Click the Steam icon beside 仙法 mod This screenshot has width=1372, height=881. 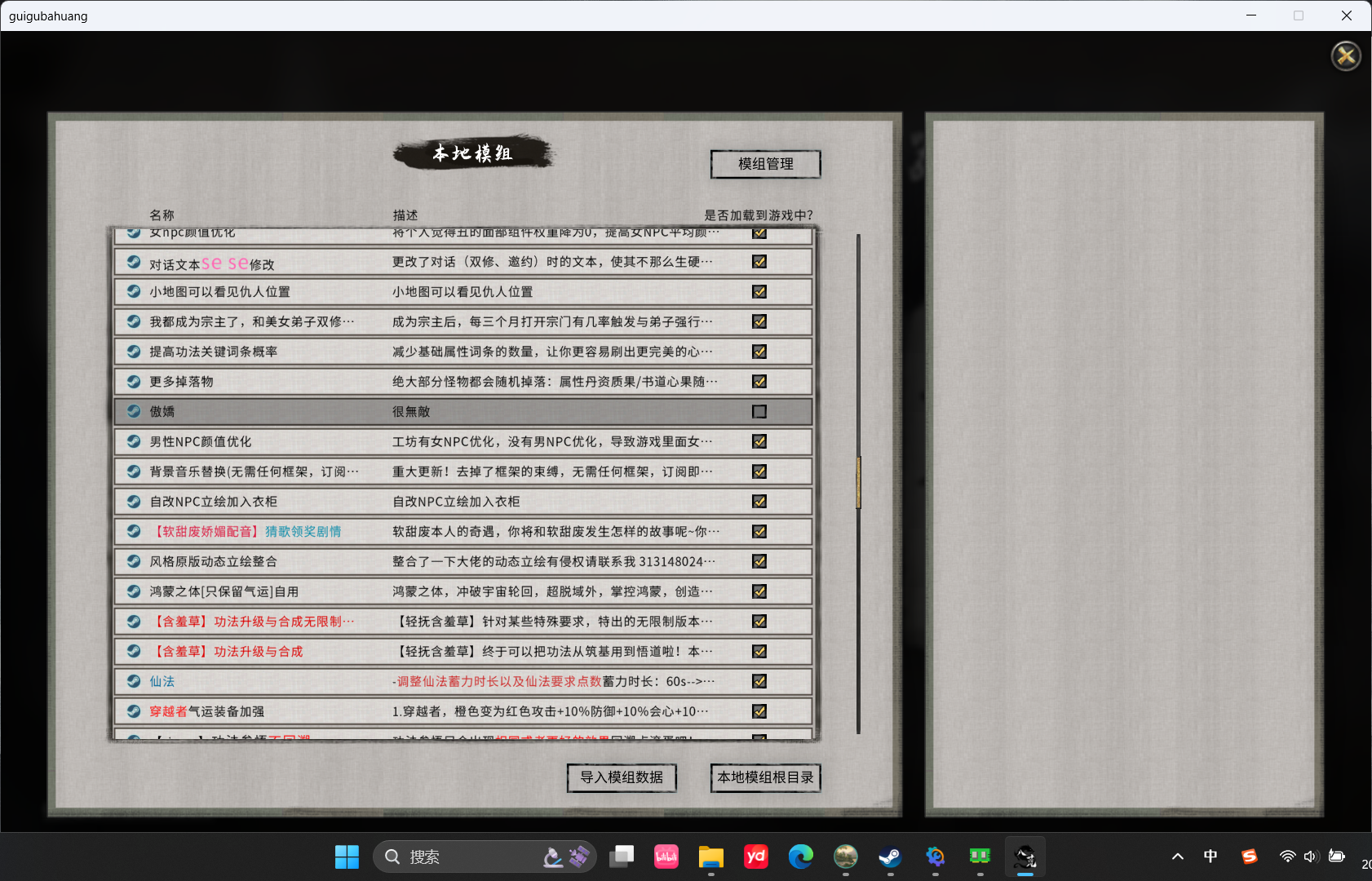coord(134,681)
